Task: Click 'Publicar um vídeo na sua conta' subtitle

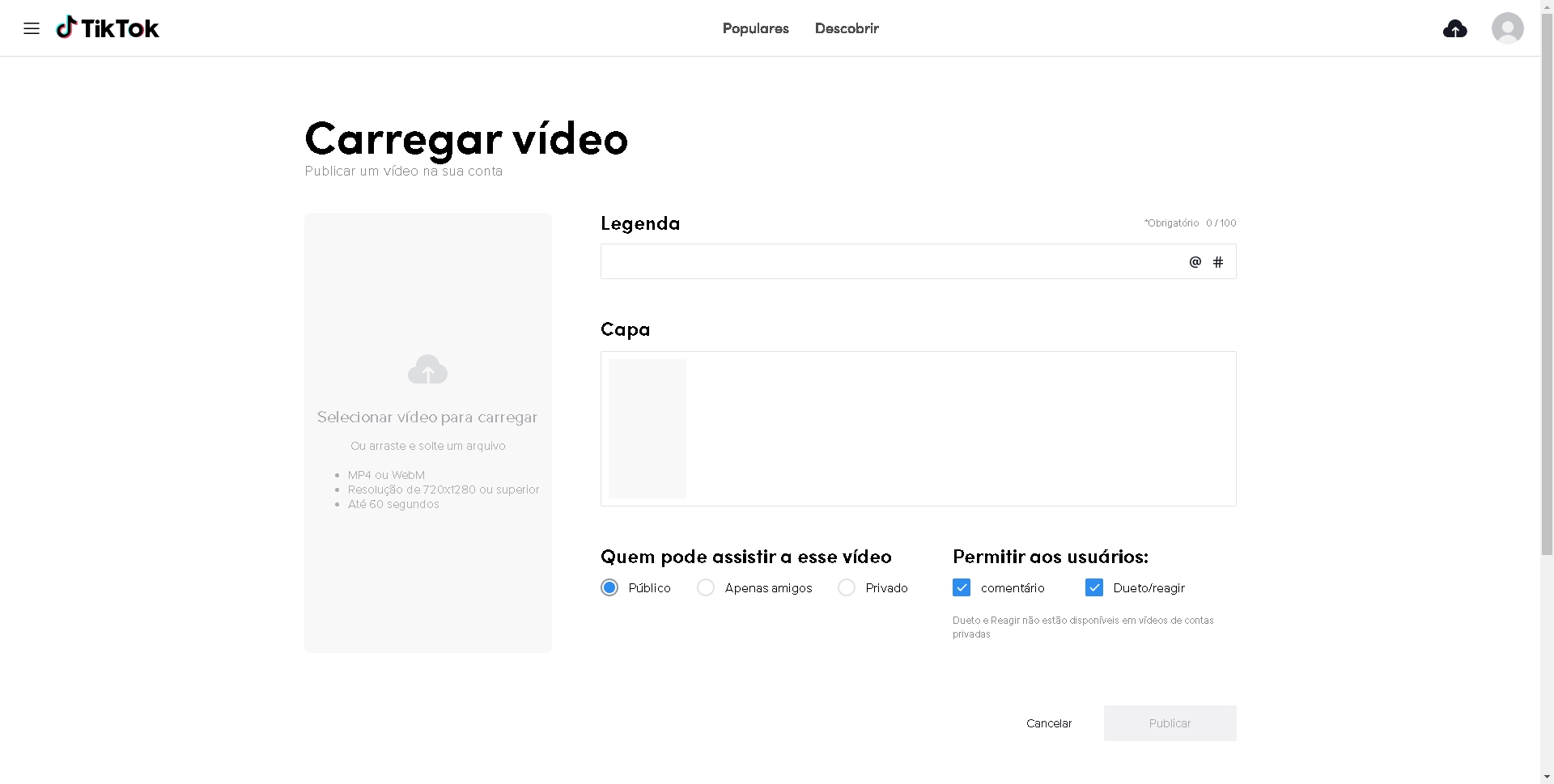Action: 404,172
